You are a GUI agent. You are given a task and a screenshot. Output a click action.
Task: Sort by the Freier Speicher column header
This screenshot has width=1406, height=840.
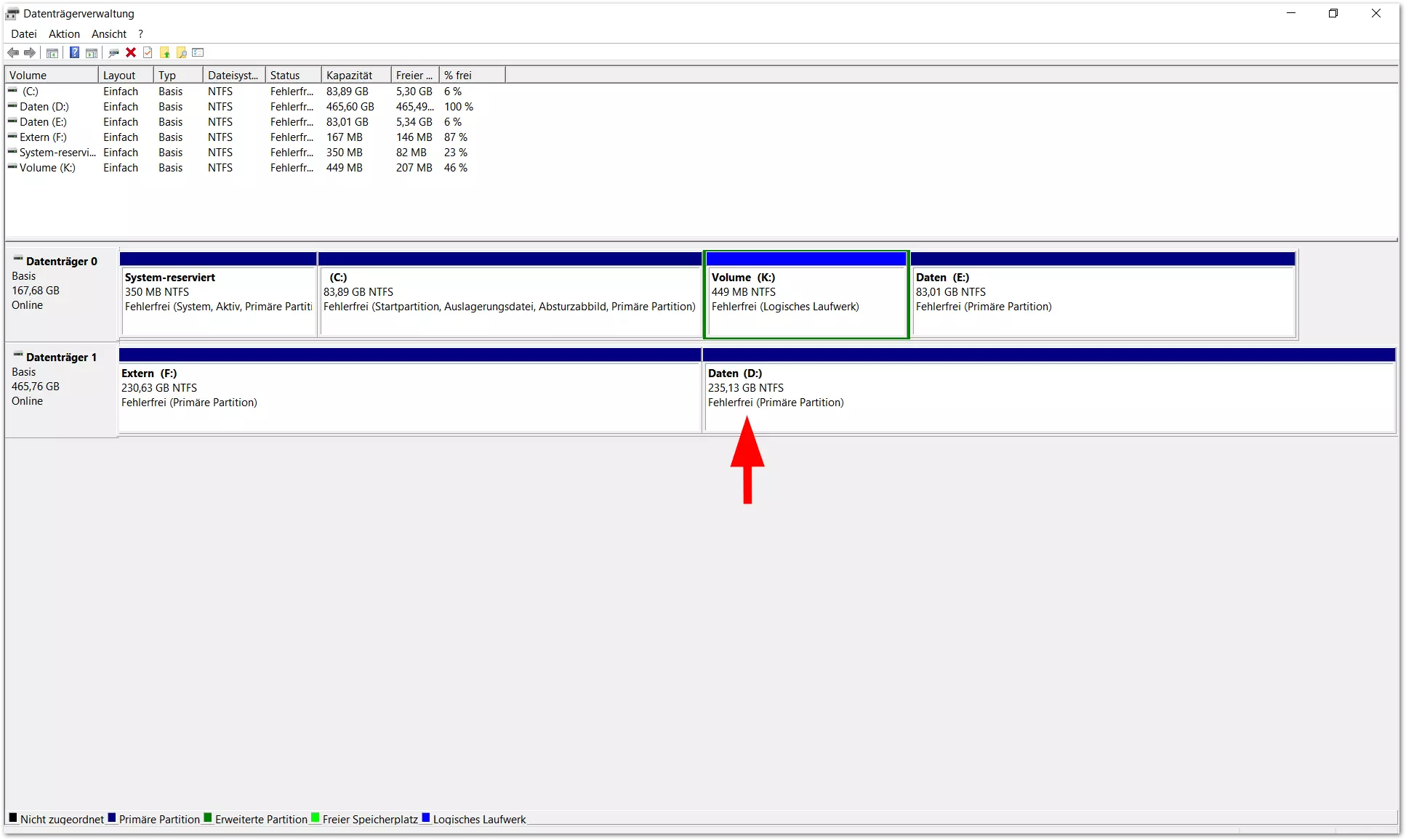pos(415,75)
